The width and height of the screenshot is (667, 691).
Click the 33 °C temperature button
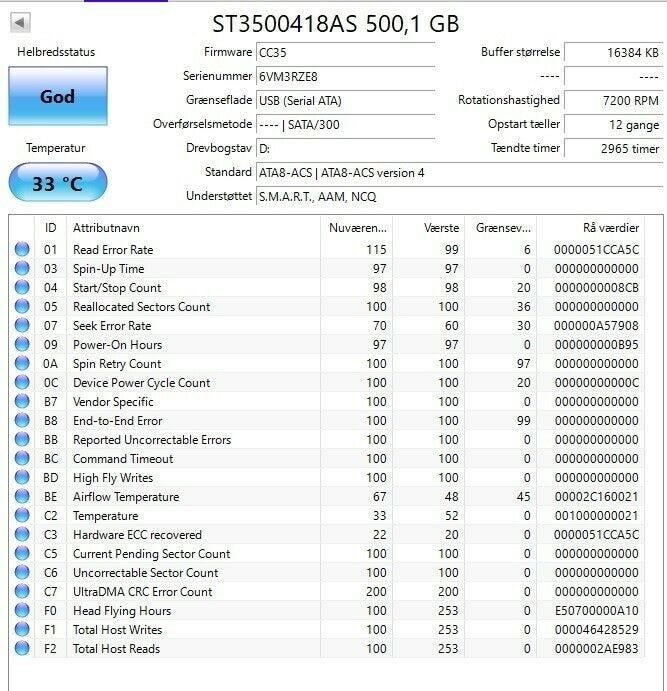click(x=58, y=182)
